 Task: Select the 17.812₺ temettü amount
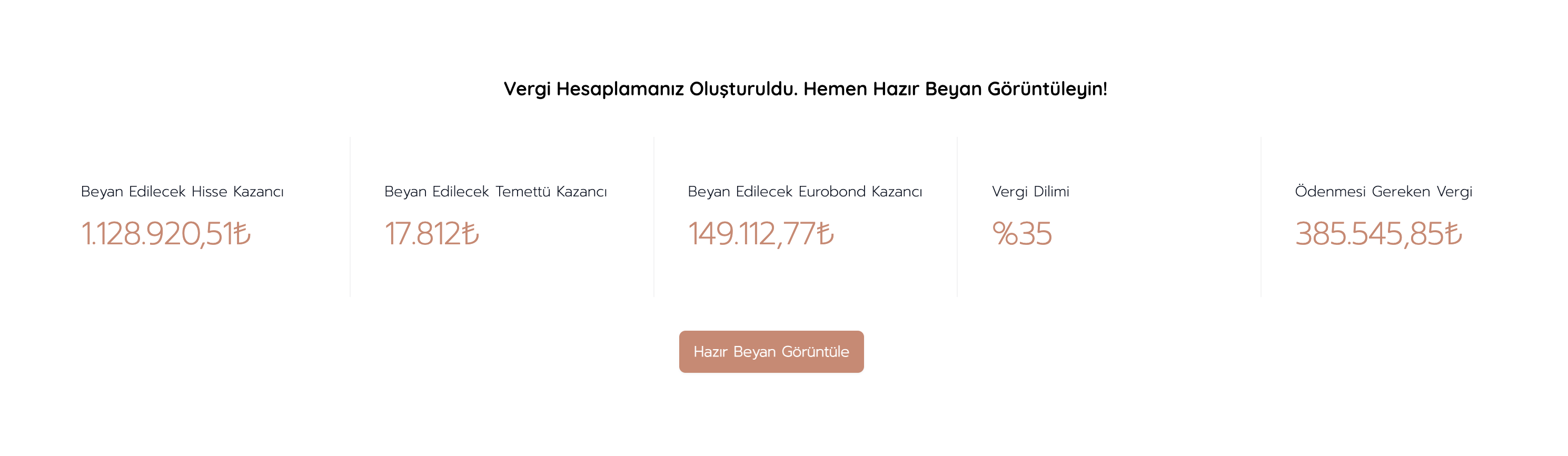click(432, 234)
